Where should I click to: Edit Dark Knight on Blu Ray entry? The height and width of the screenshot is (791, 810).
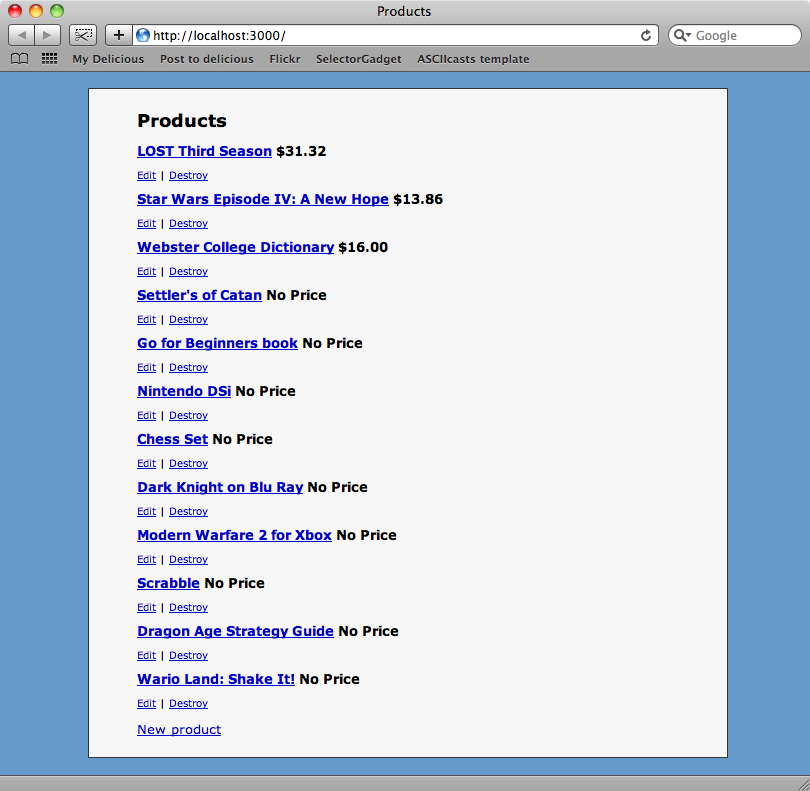[x=147, y=512]
